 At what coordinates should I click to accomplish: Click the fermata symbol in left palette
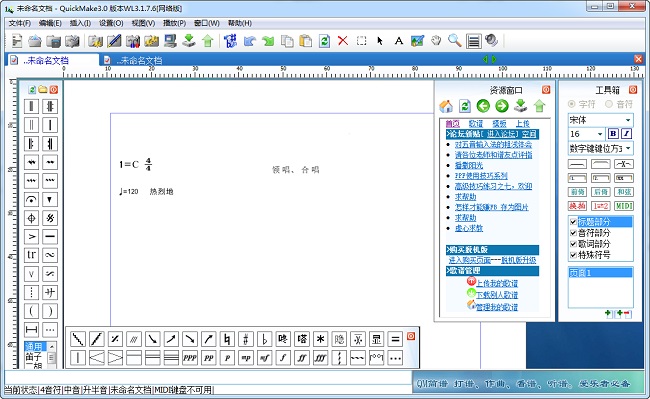[32, 199]
